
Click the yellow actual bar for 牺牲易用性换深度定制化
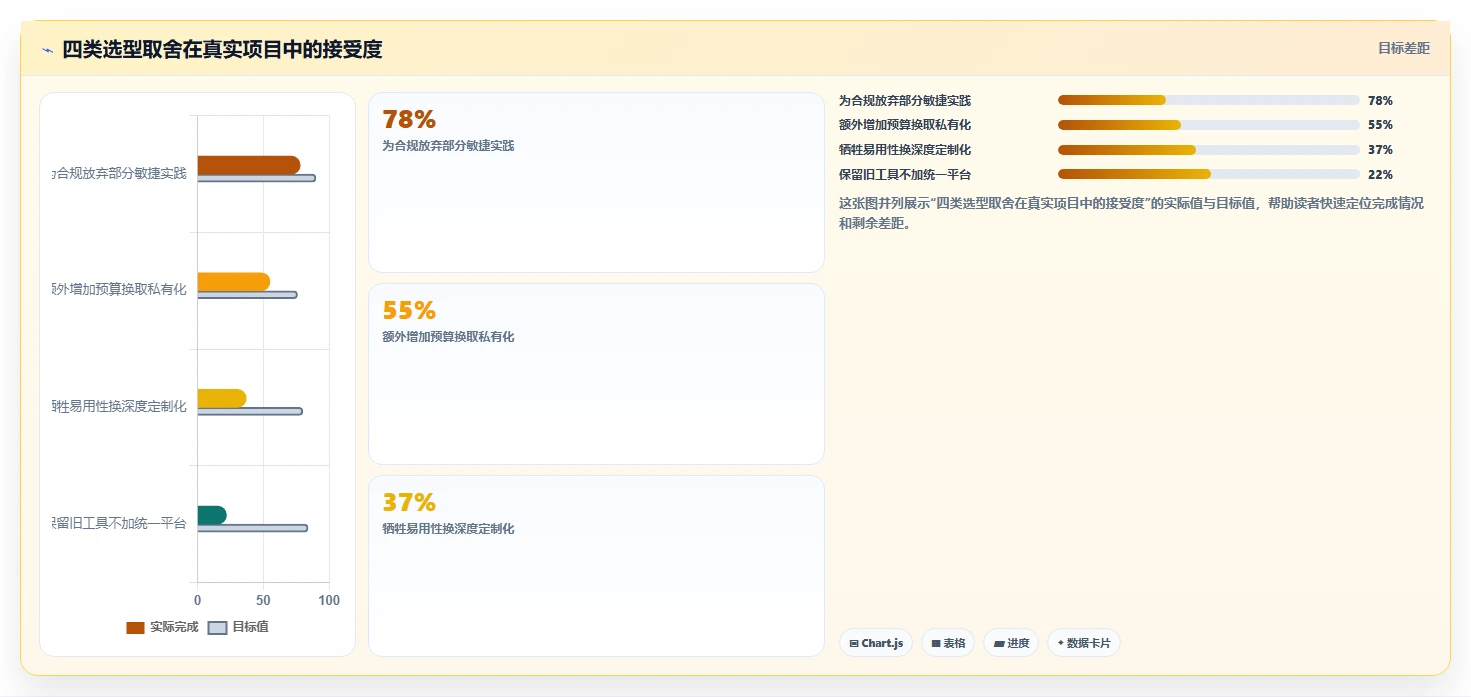click(x=221, y=398)
